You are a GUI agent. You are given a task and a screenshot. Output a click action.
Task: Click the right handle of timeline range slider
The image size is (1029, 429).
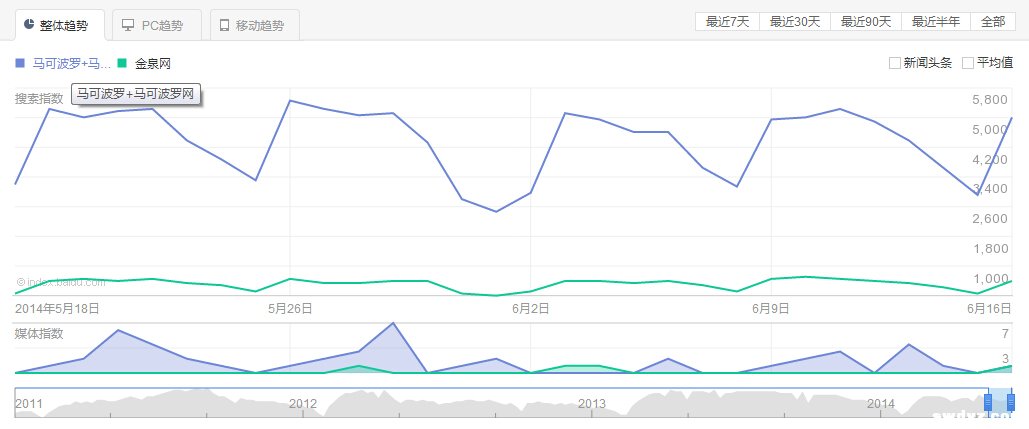(x=1011, y=402)
